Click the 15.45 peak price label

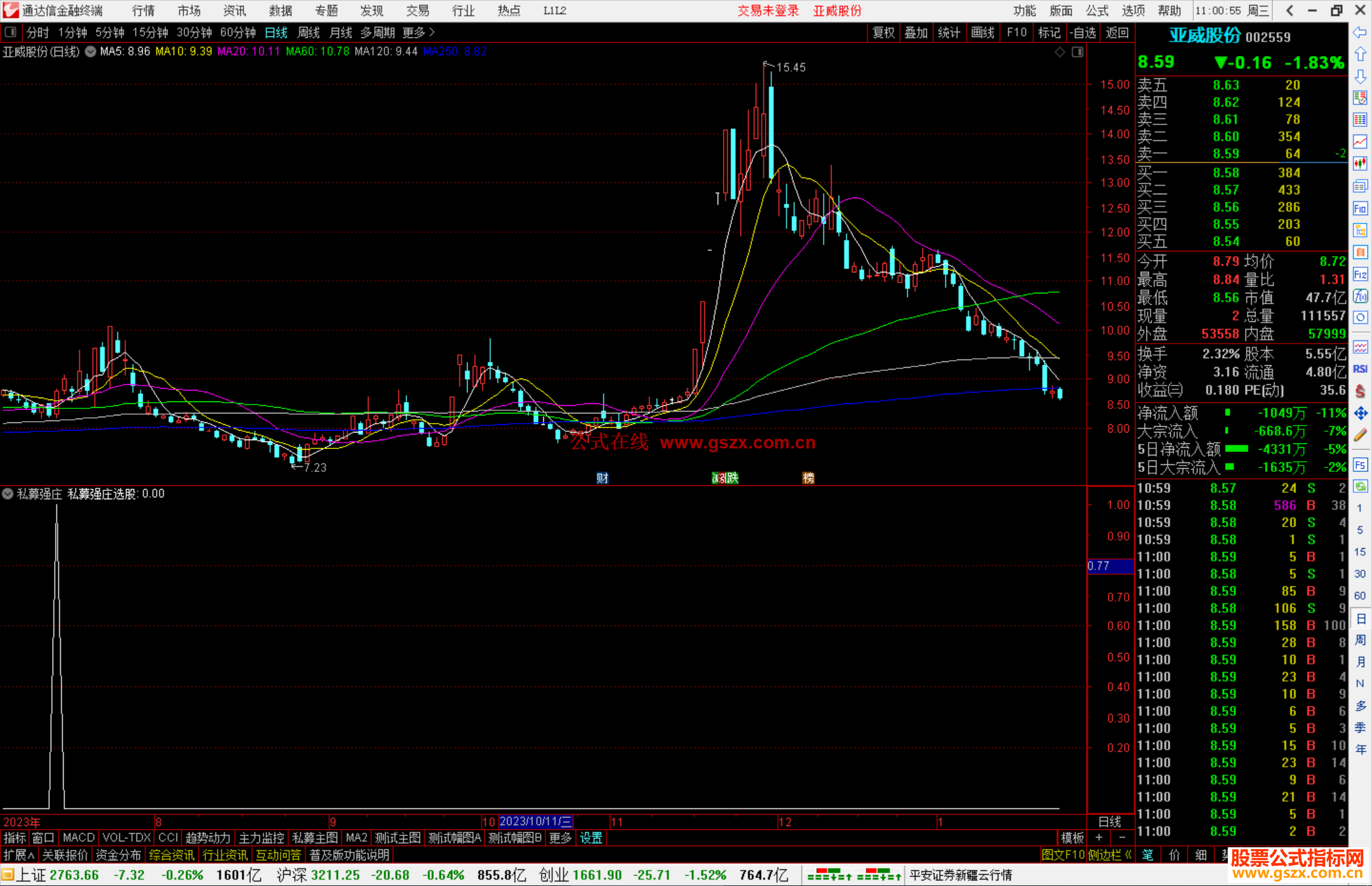tap(791, 67)
